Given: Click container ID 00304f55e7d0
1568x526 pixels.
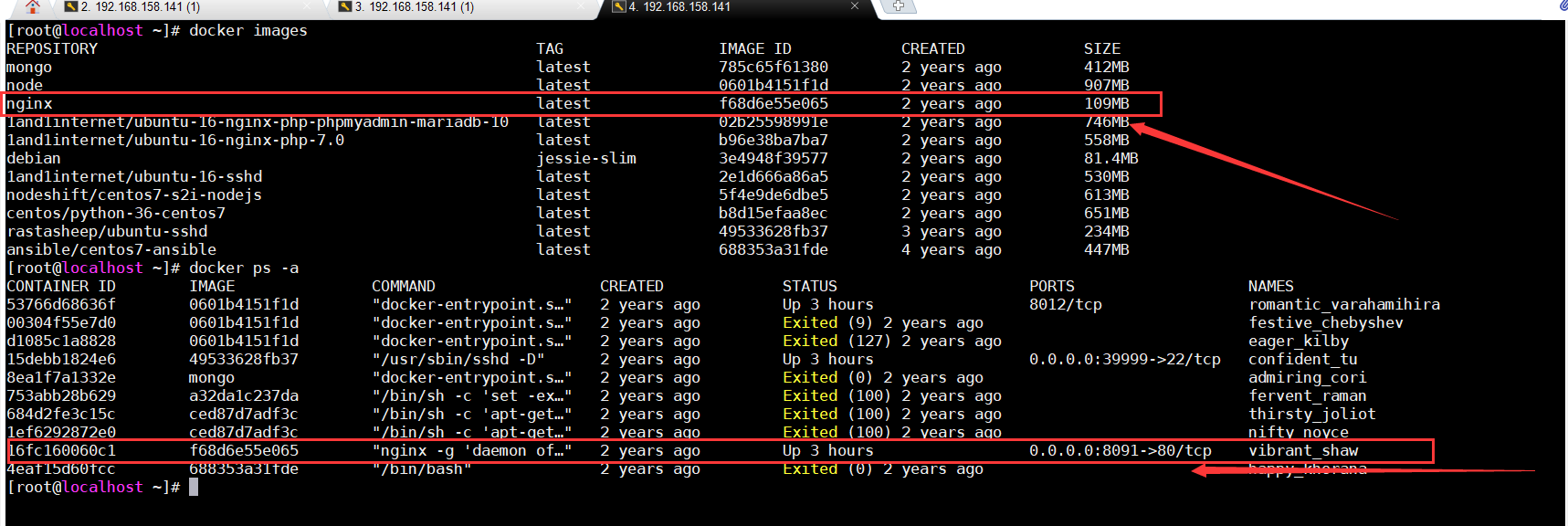Looking at the screenshot, I should coord(61,323).
